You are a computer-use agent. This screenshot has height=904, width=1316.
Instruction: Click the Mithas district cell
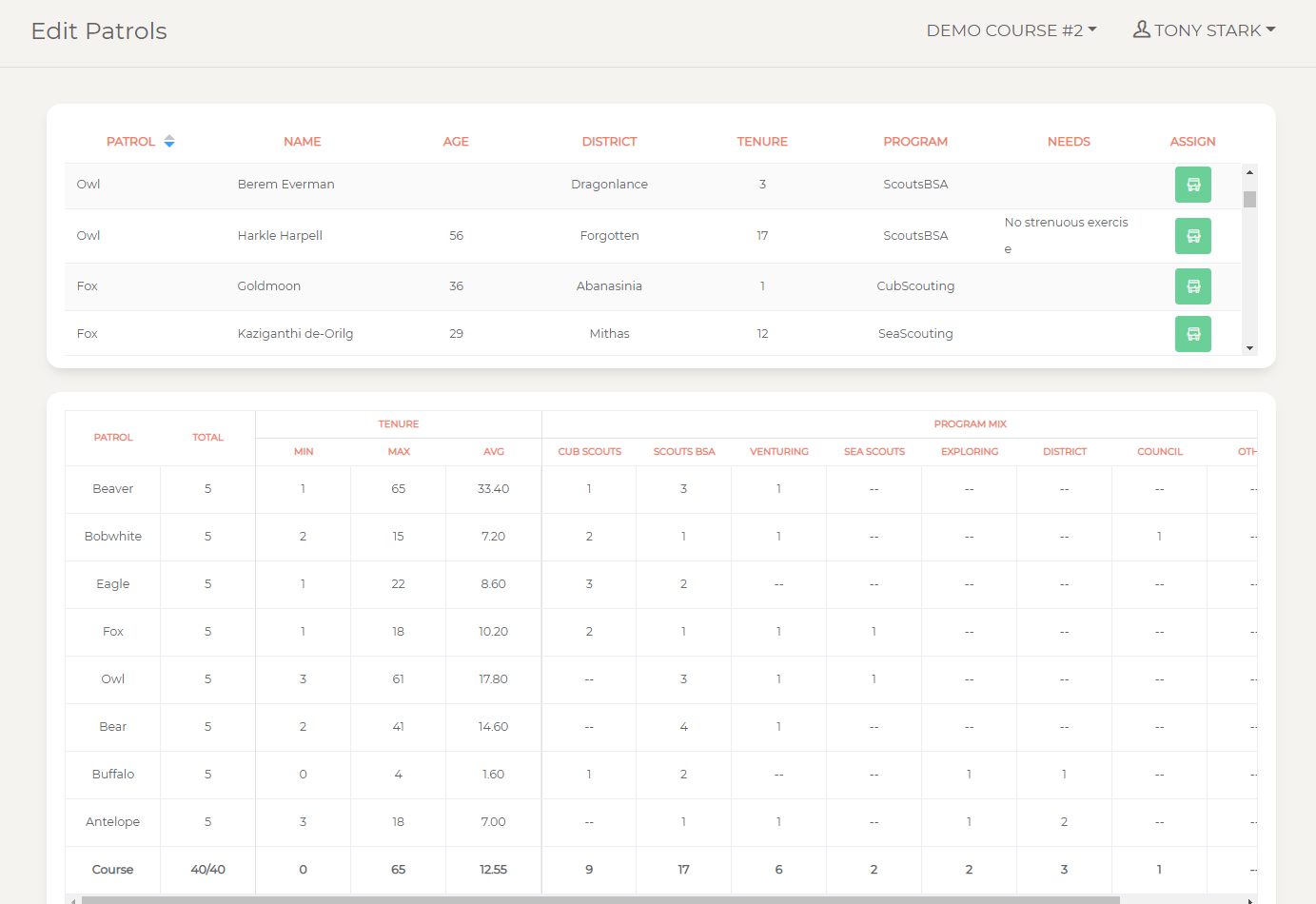pos(609,334)
